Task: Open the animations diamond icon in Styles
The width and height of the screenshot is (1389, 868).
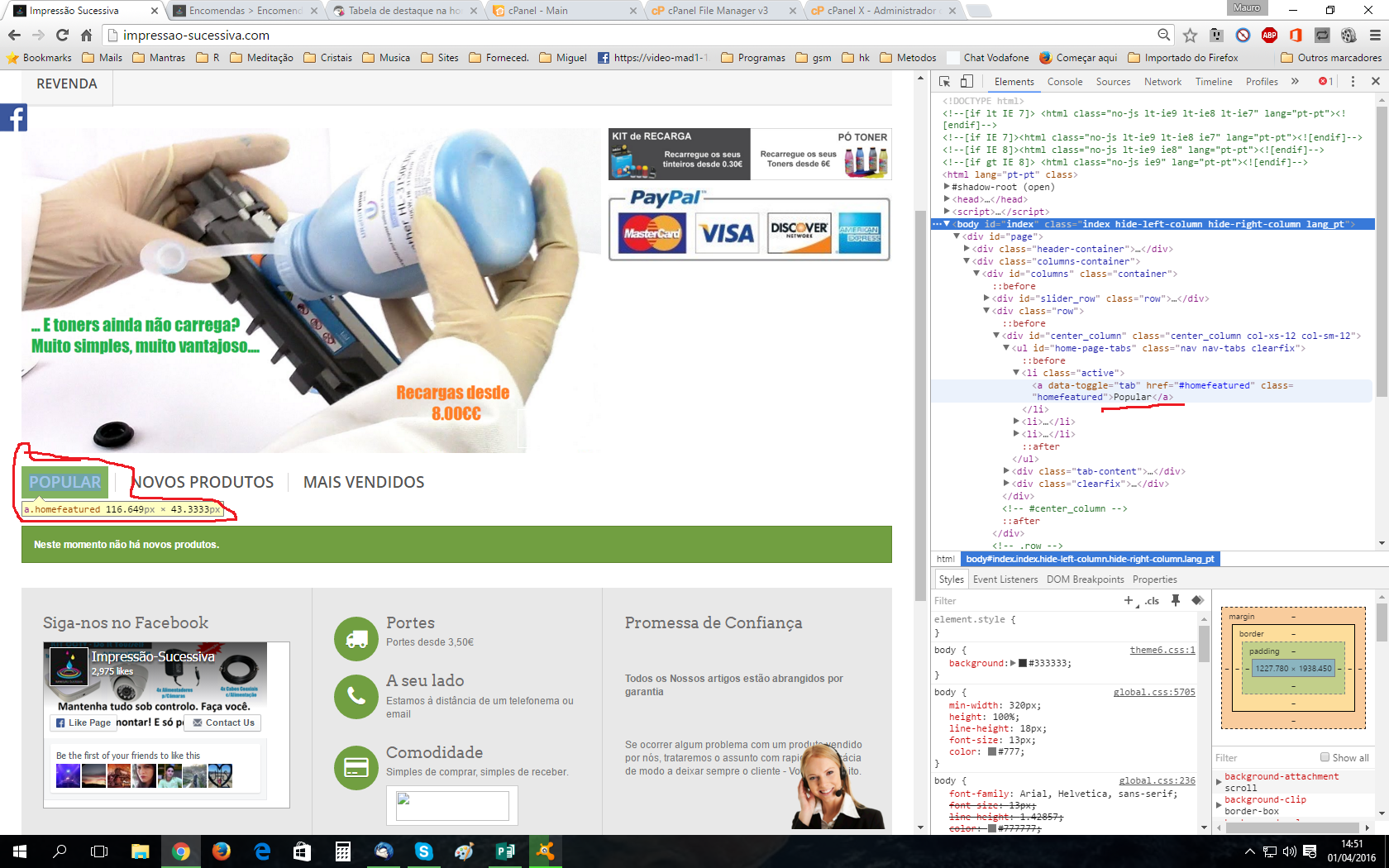Action: tap(1197, 600)
